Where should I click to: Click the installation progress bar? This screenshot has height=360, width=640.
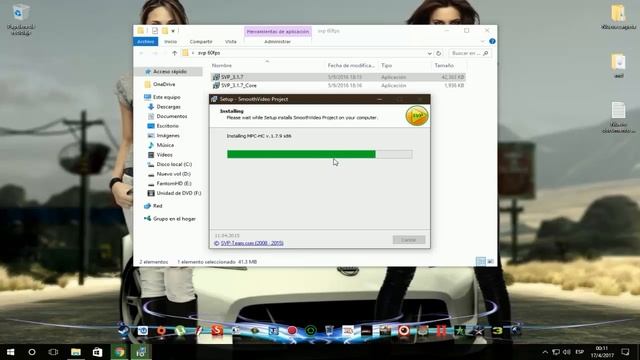(320, 154)
